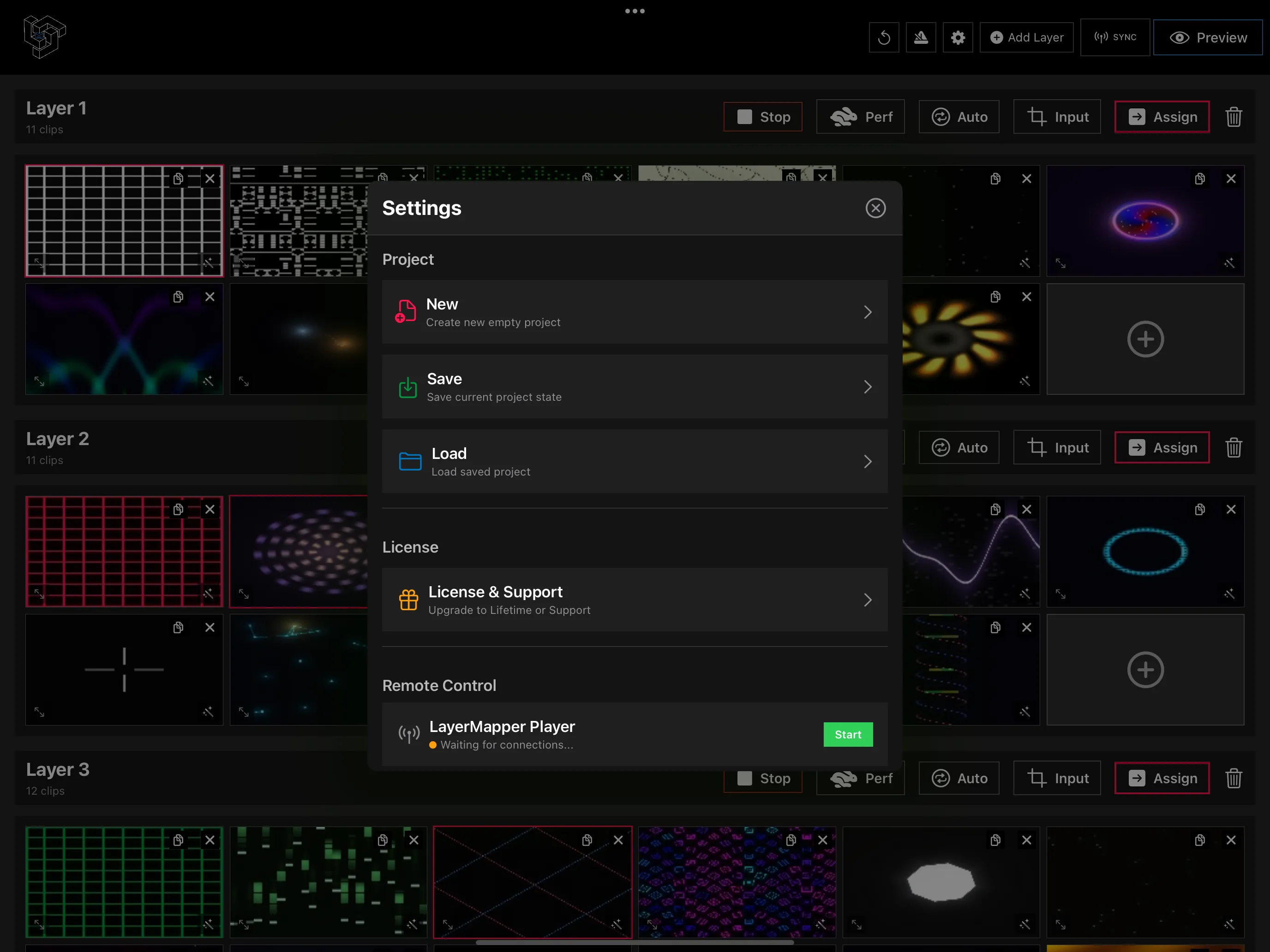Add a clip to Layer 1

[1145, 339]
